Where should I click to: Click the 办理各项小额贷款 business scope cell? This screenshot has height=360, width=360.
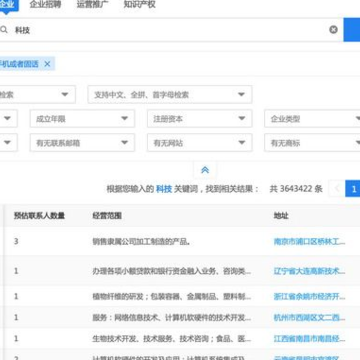(x=172, y=271)
